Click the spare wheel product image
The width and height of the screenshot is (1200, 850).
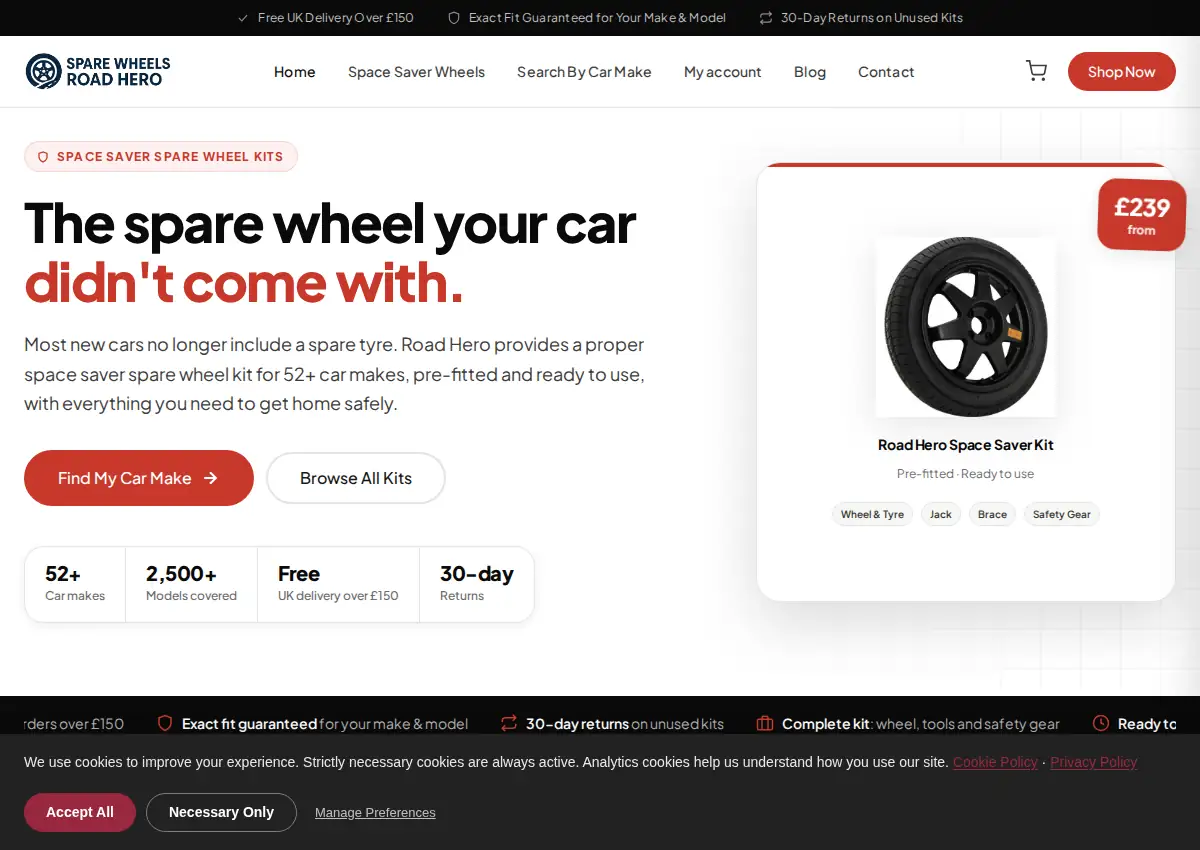pos(966,327)
